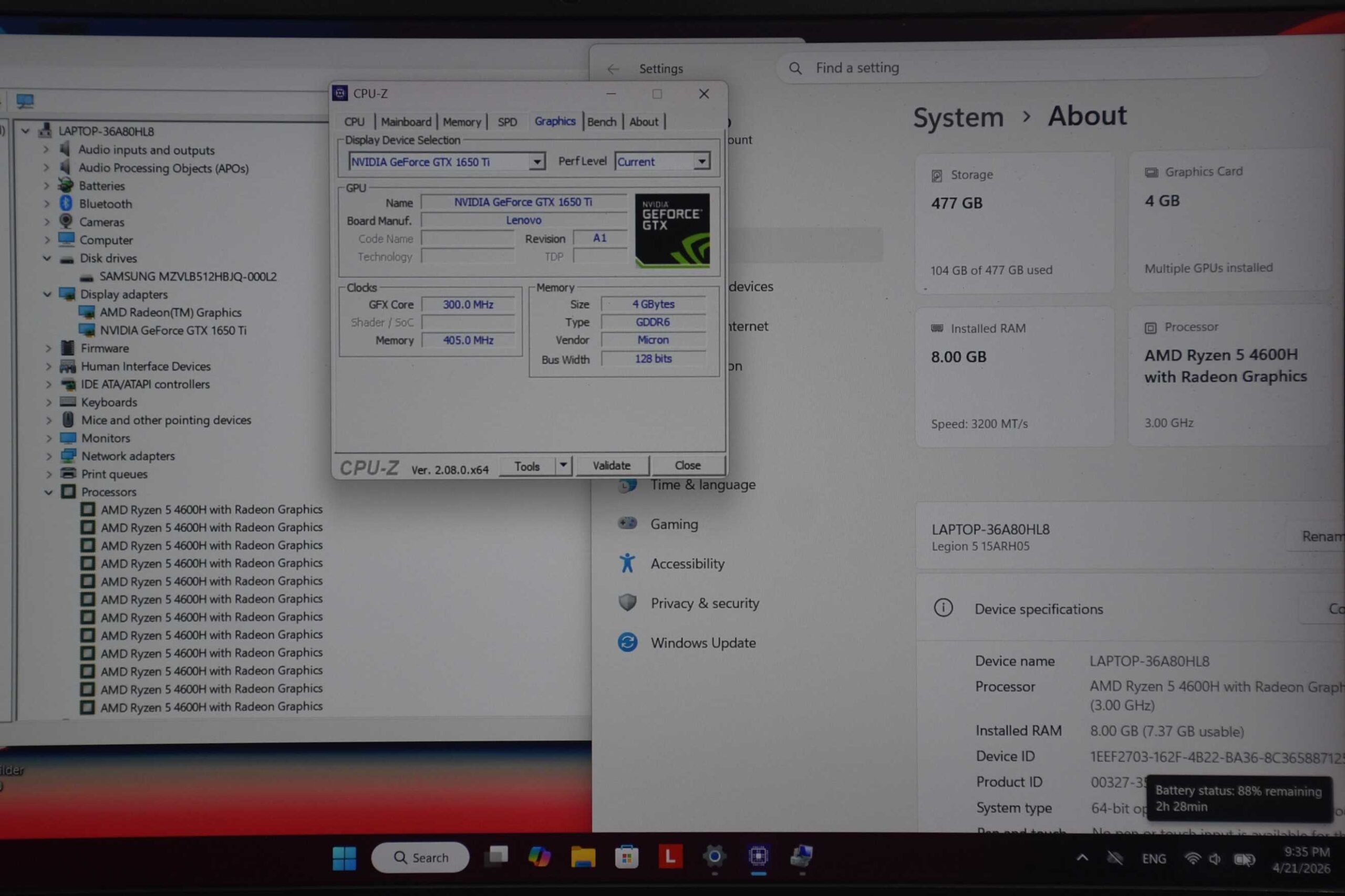Screen dimensions: 1345x896
Task: Switch to the Bench tab in CPU-Z
Action: coord(602,122)
